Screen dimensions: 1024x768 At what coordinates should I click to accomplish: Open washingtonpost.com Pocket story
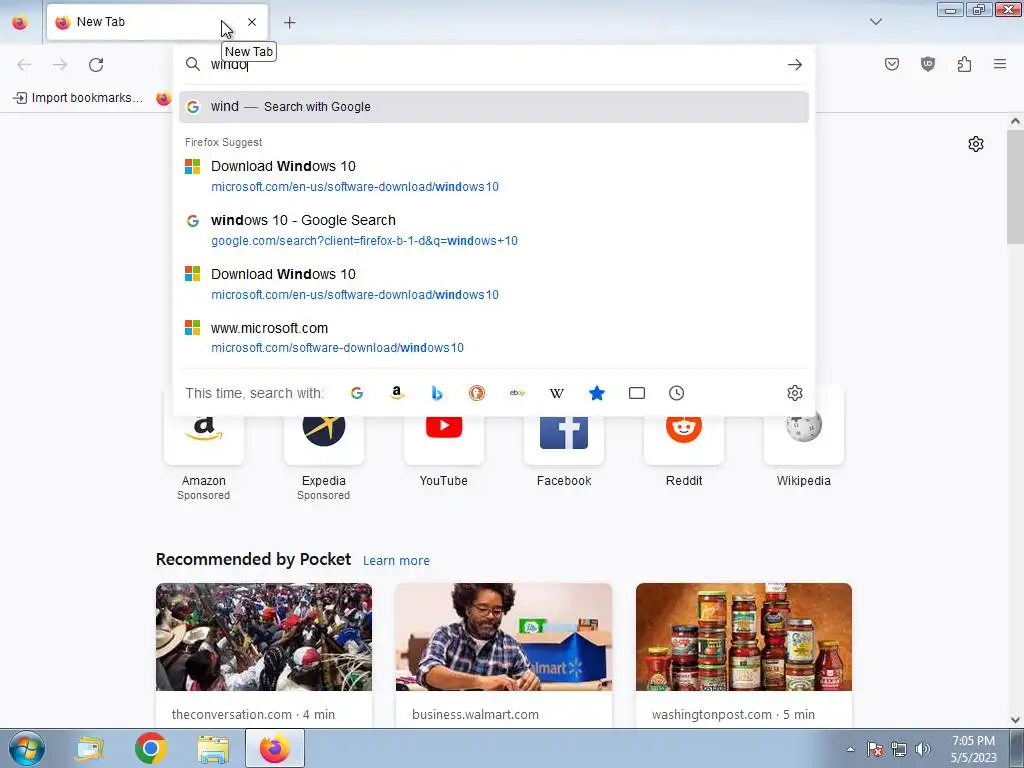tap(744, 655)
